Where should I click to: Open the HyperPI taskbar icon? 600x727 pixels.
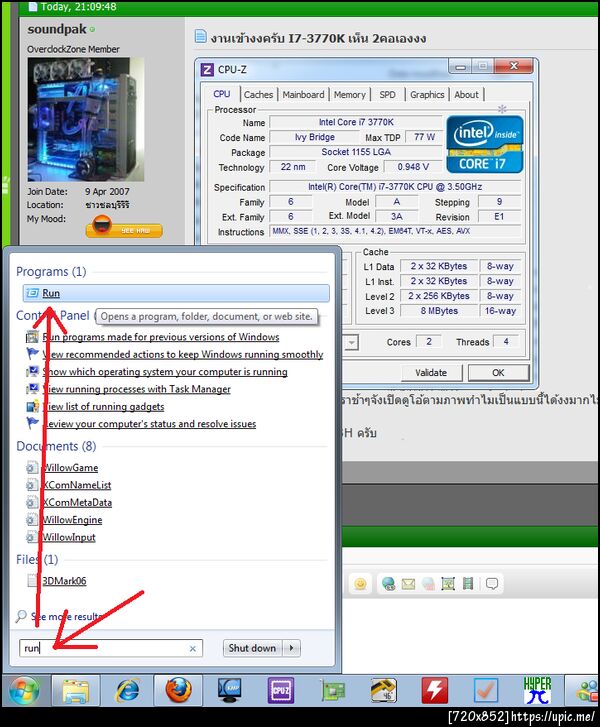537,690
